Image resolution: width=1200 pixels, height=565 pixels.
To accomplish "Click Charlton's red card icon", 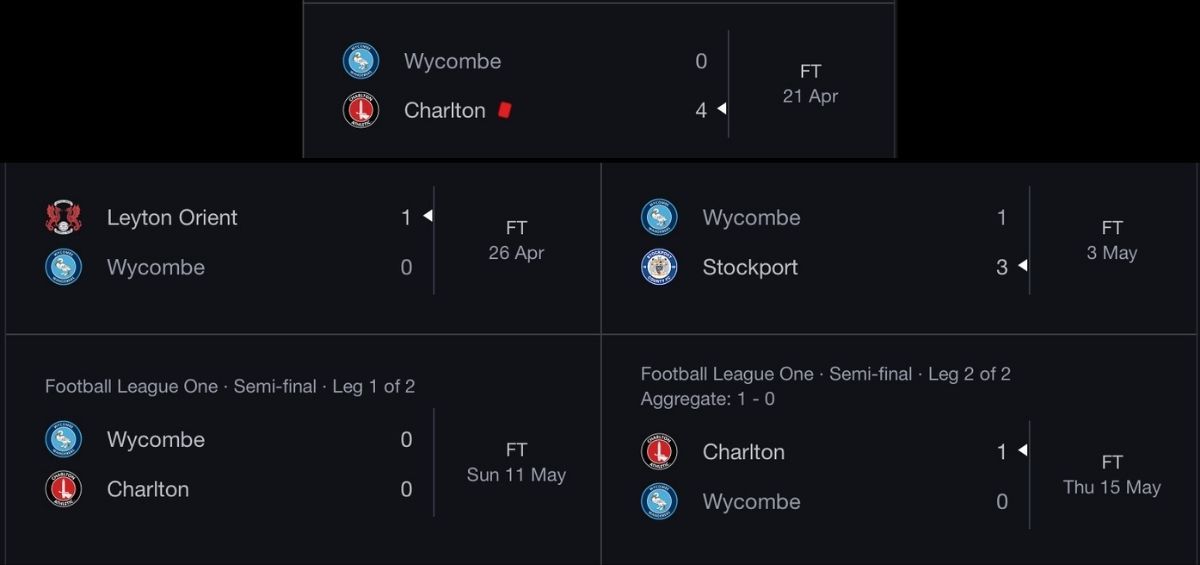I will click(505, 110).
